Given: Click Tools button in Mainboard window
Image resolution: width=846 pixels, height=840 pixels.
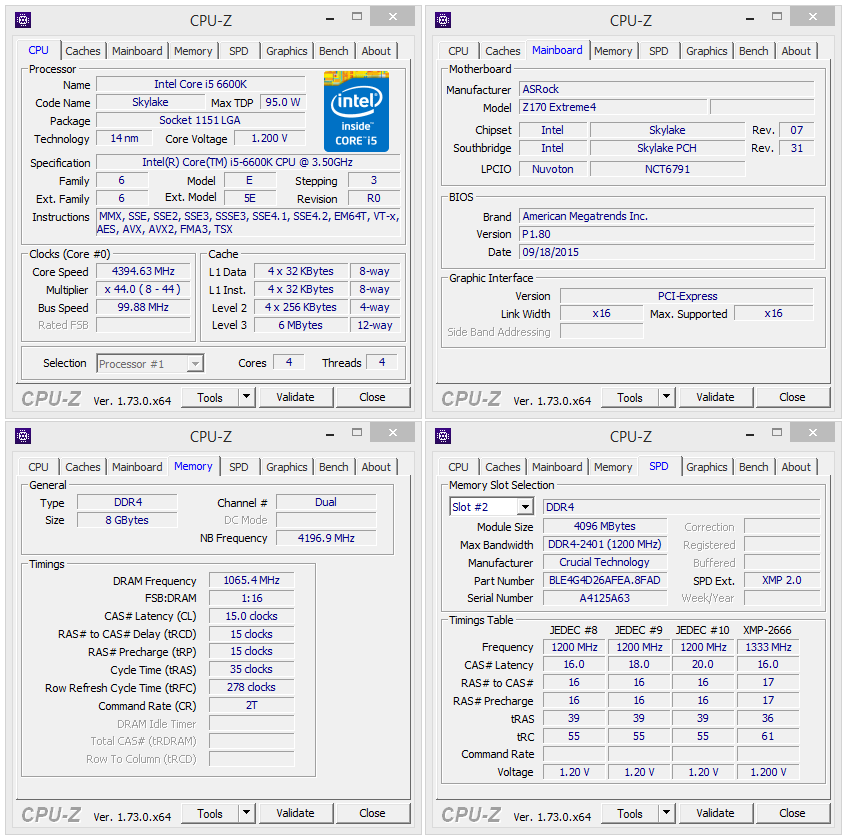Looking at the screenshot, I should coord(630,398).
